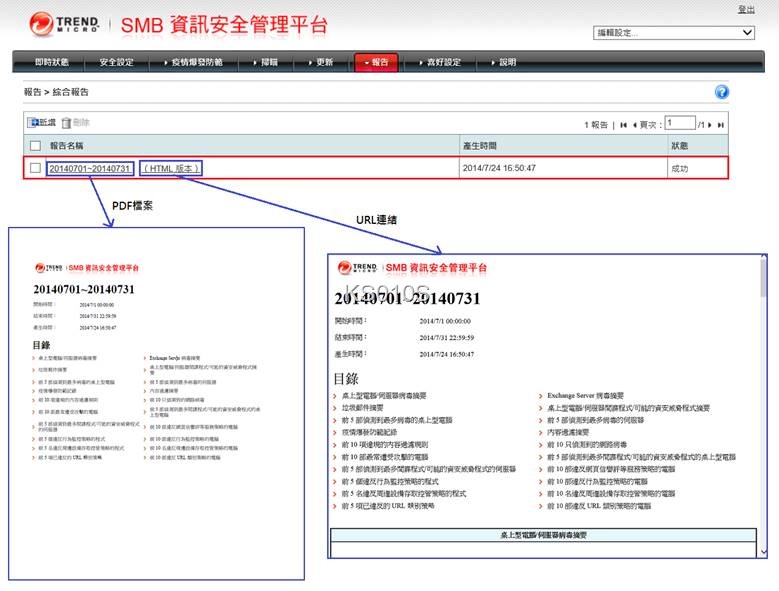Open 前 10 部違反行為監控策略的電腦 link
Screen dimensions: 779x591
[x=597, y=481]
